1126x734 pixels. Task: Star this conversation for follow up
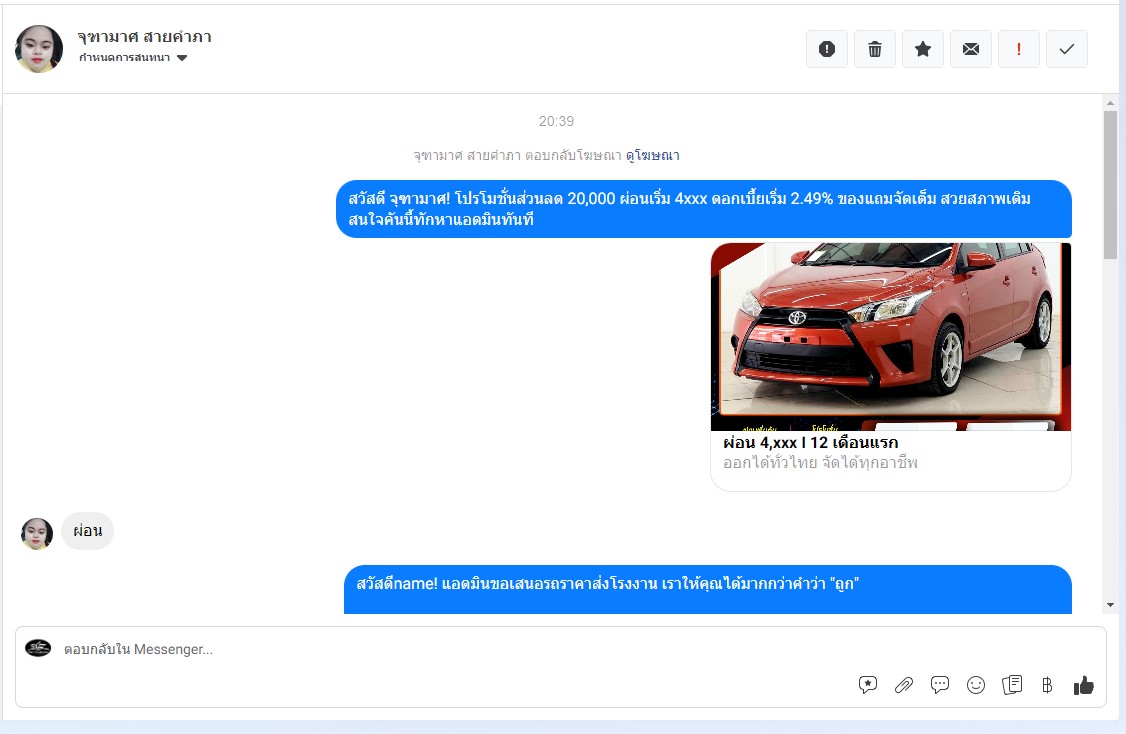click(x=923, y=49)
